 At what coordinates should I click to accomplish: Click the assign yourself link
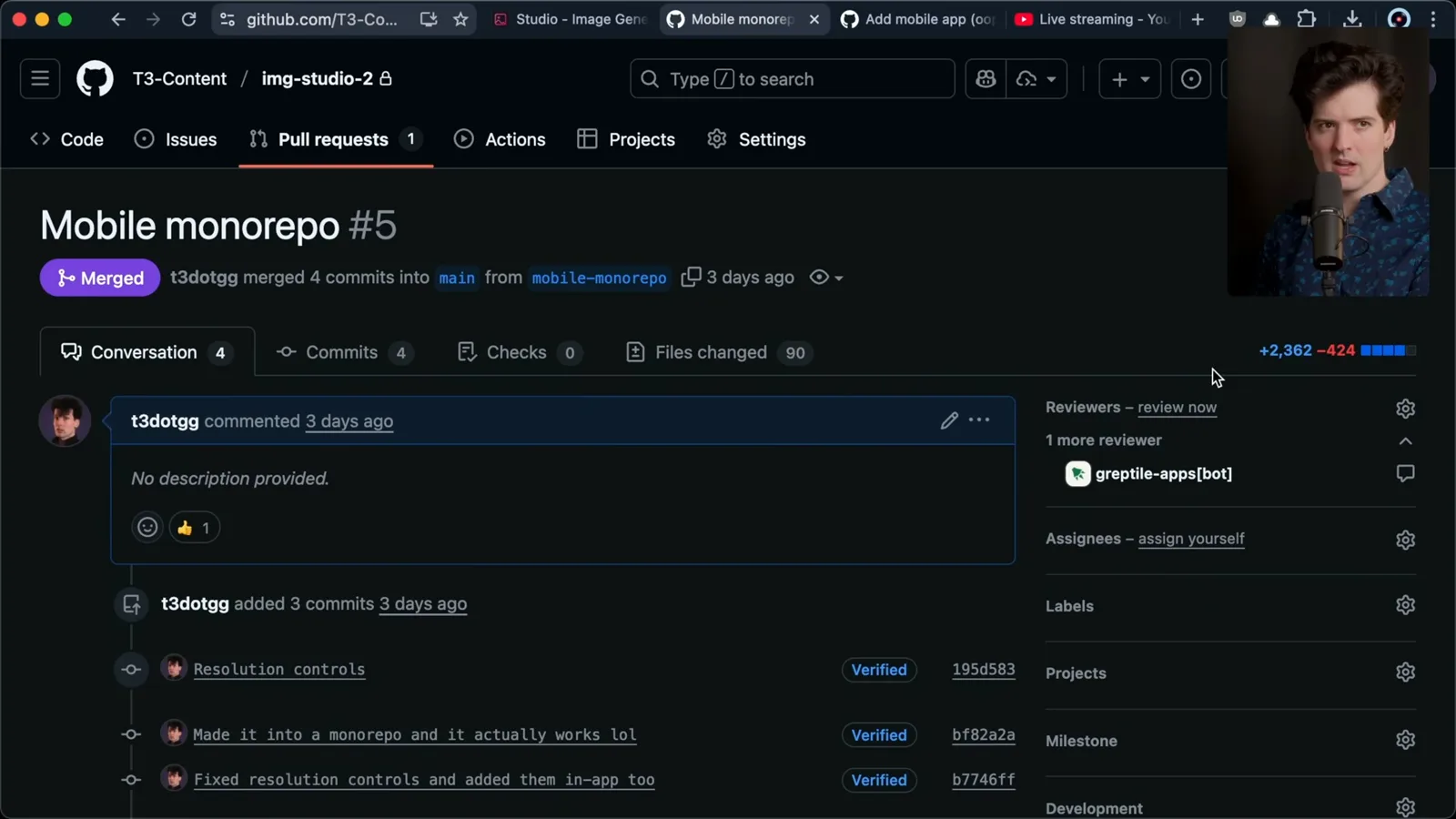(x=1190, y=539)
